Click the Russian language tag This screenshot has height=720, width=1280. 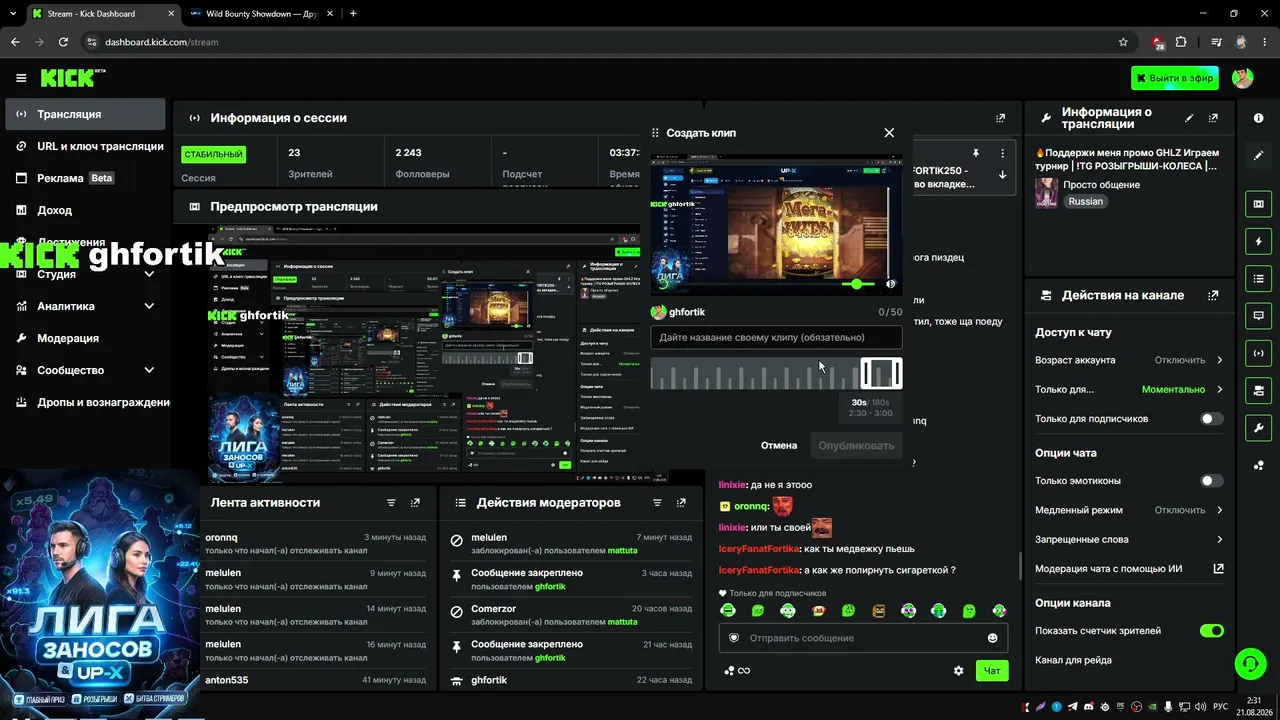[x=1085, y=201]
